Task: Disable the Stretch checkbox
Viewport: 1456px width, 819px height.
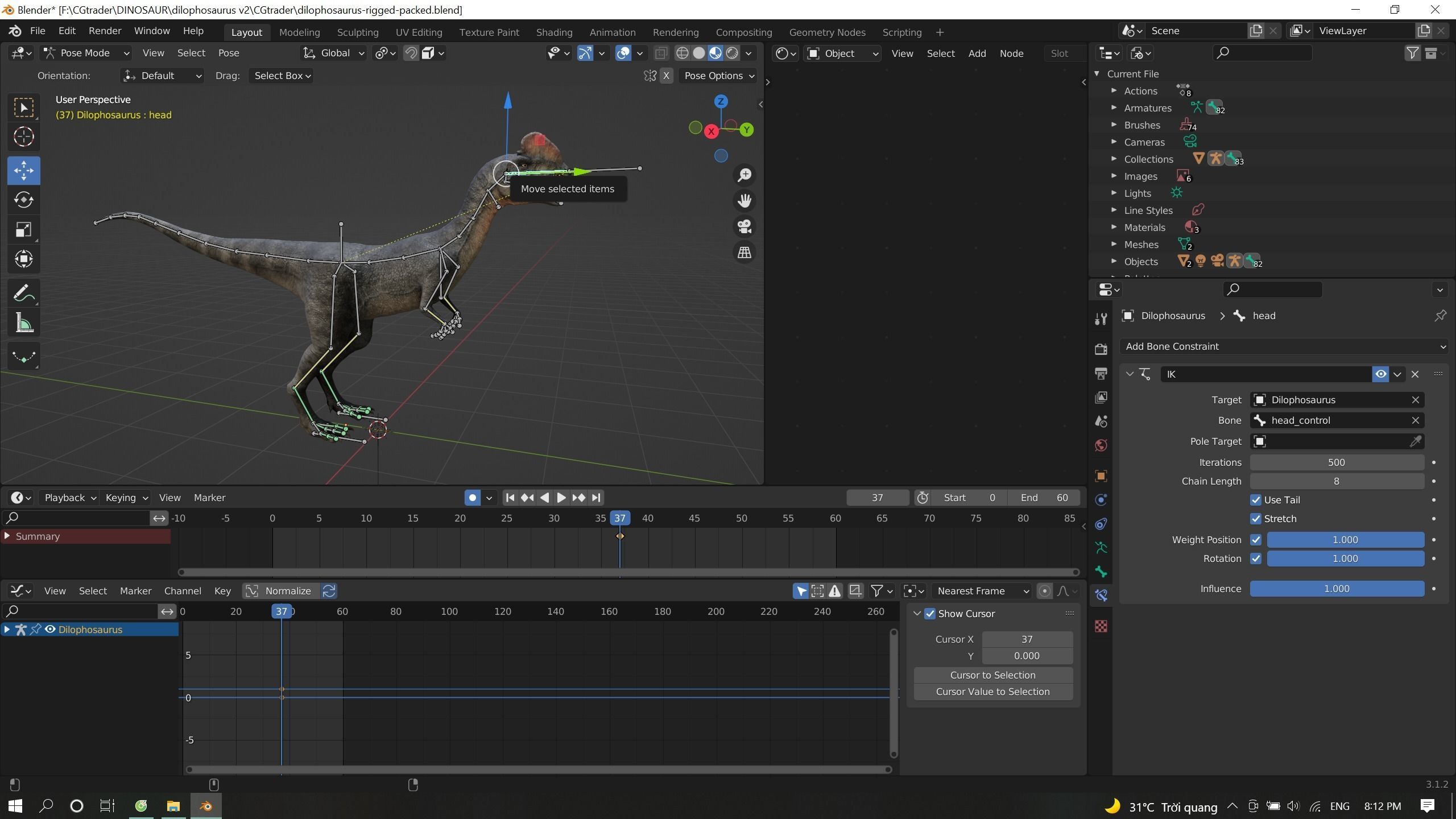Action: coord(1256,519)
